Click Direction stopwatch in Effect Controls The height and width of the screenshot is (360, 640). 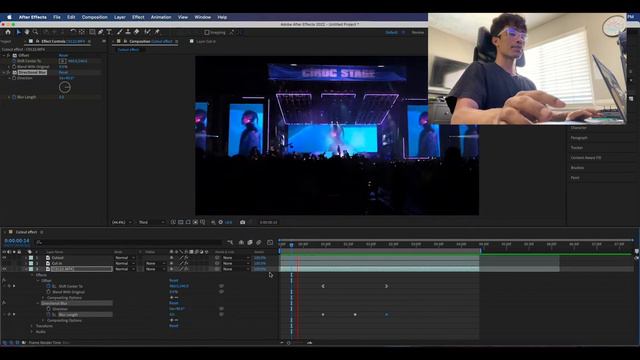point(14,78)
